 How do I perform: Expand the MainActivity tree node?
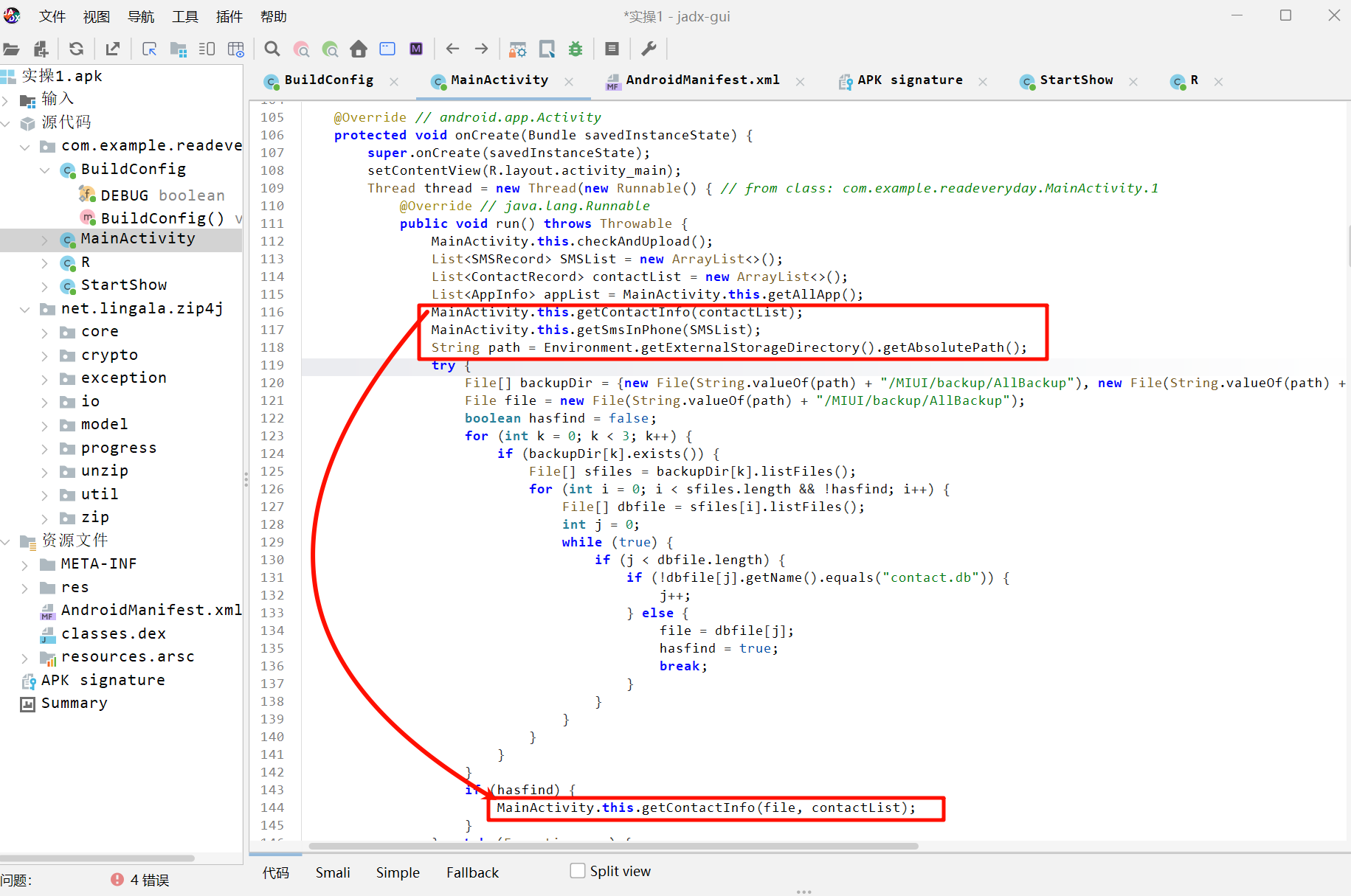(44, 240)
